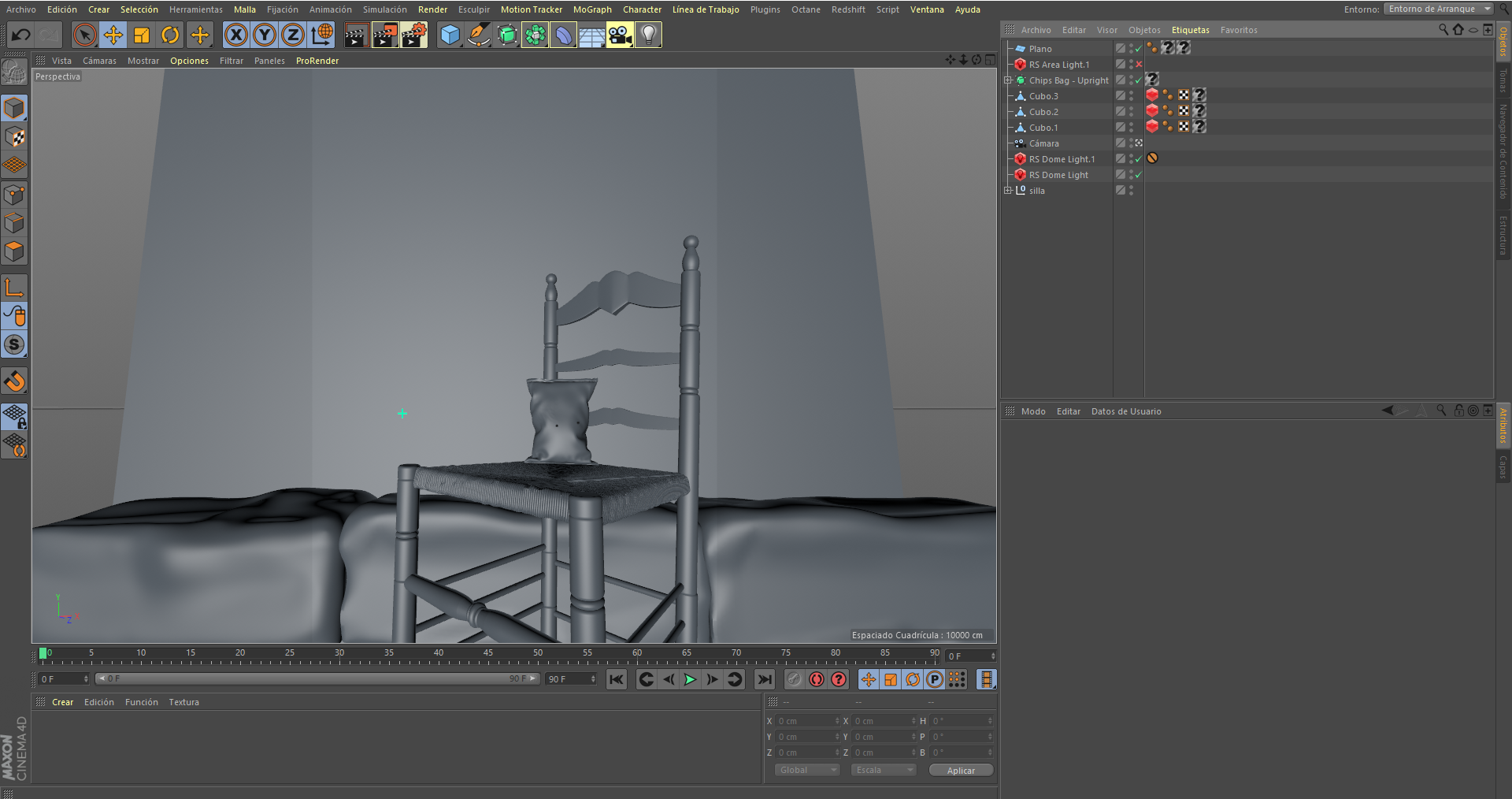Click the X position input field
The image size is (1512, 799).
click(808, 721)
